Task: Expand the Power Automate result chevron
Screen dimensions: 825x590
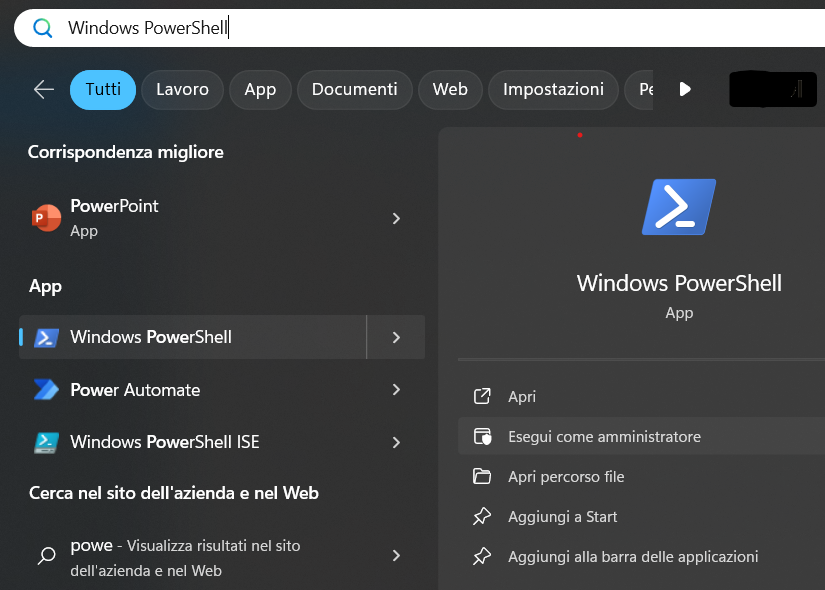Action: tap(396, 389)
